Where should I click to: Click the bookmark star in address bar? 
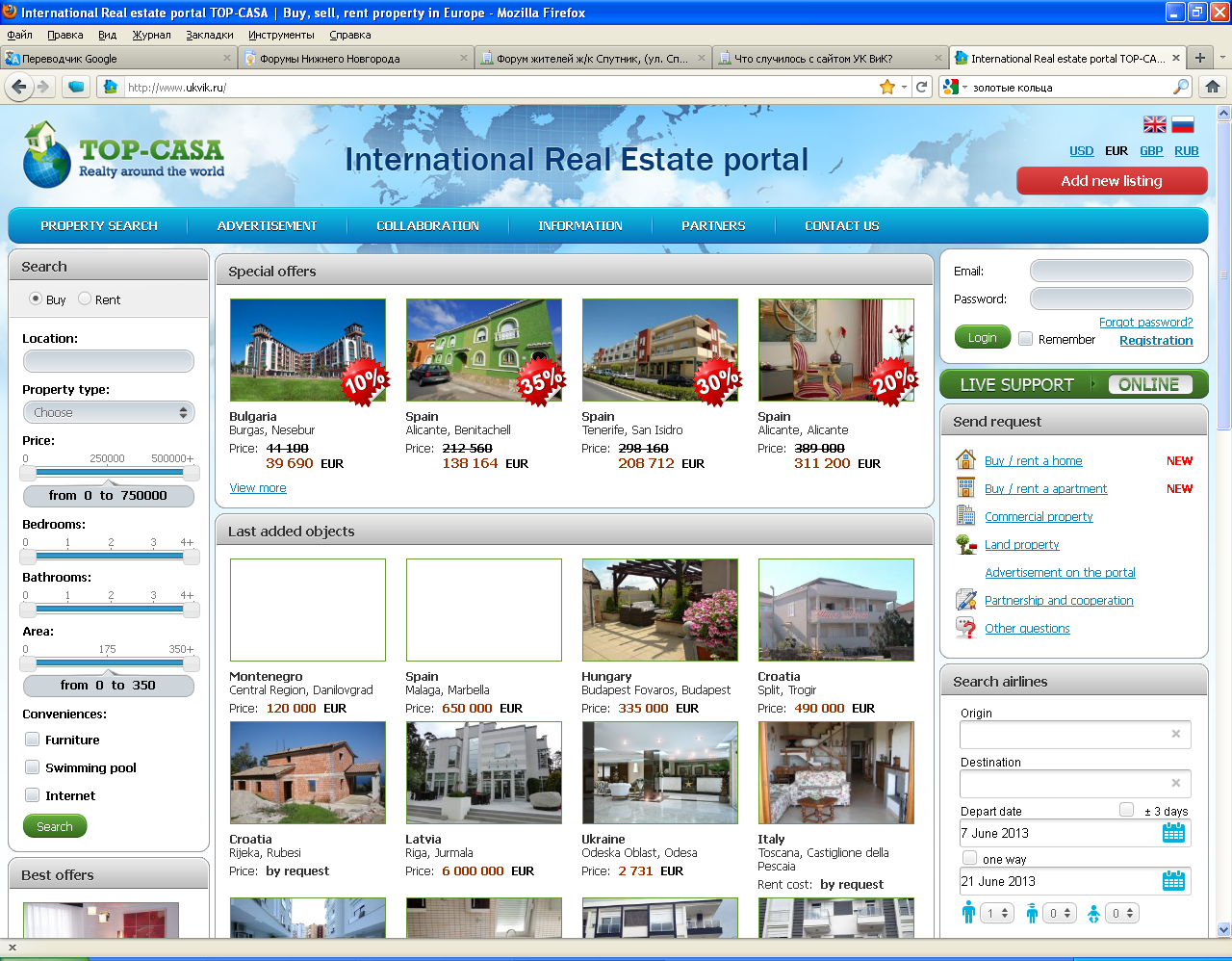[886, 87]
